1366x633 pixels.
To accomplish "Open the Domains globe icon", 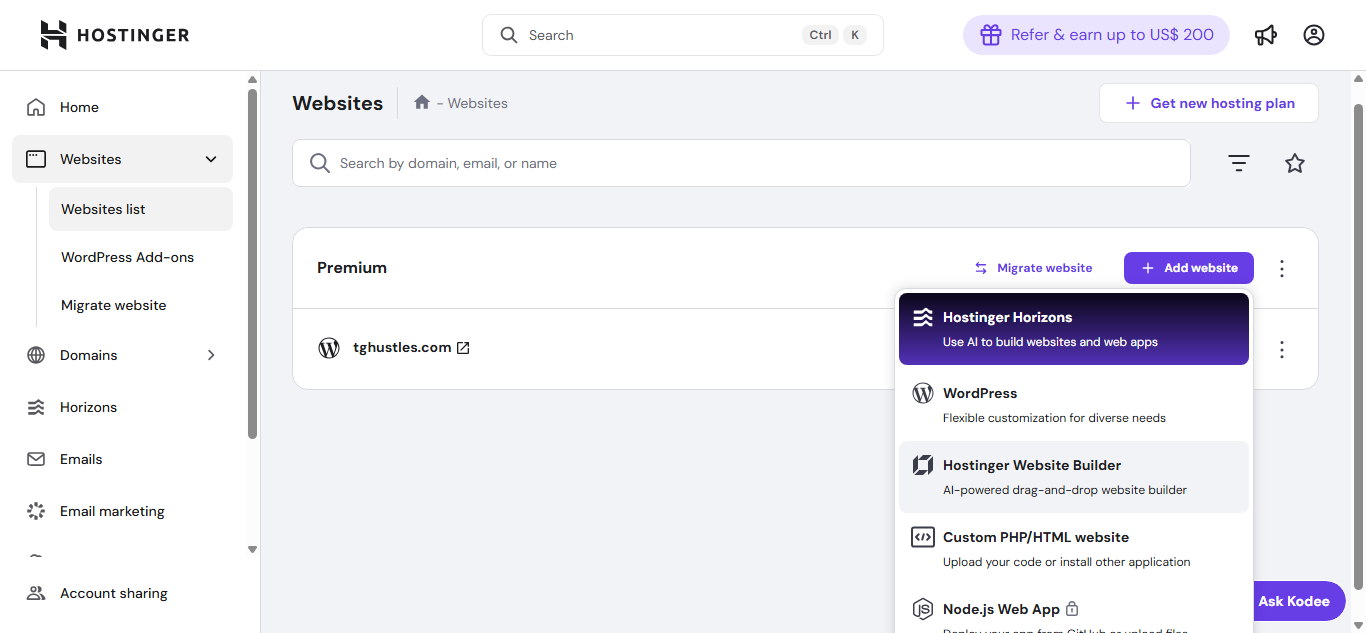I will [36, 354].
